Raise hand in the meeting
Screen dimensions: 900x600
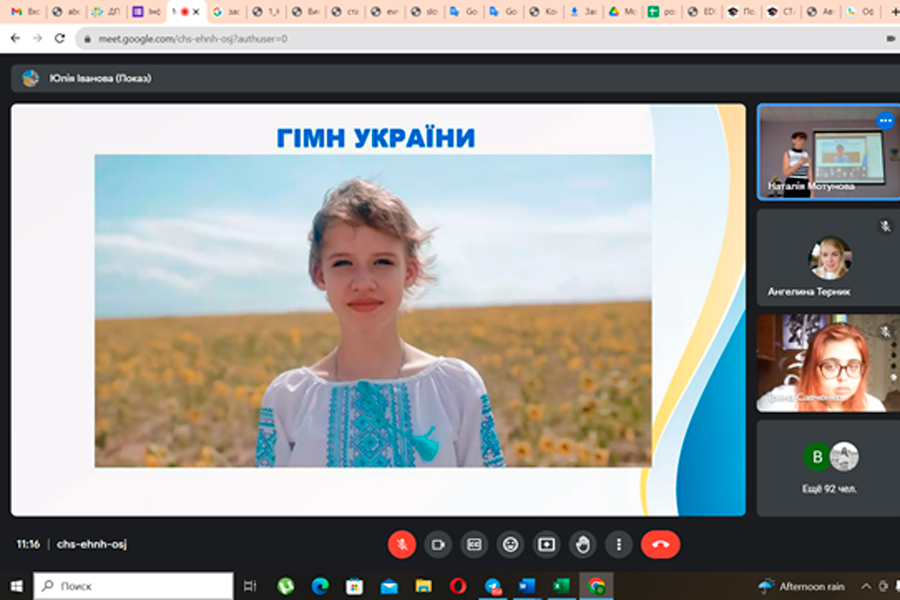583,544
